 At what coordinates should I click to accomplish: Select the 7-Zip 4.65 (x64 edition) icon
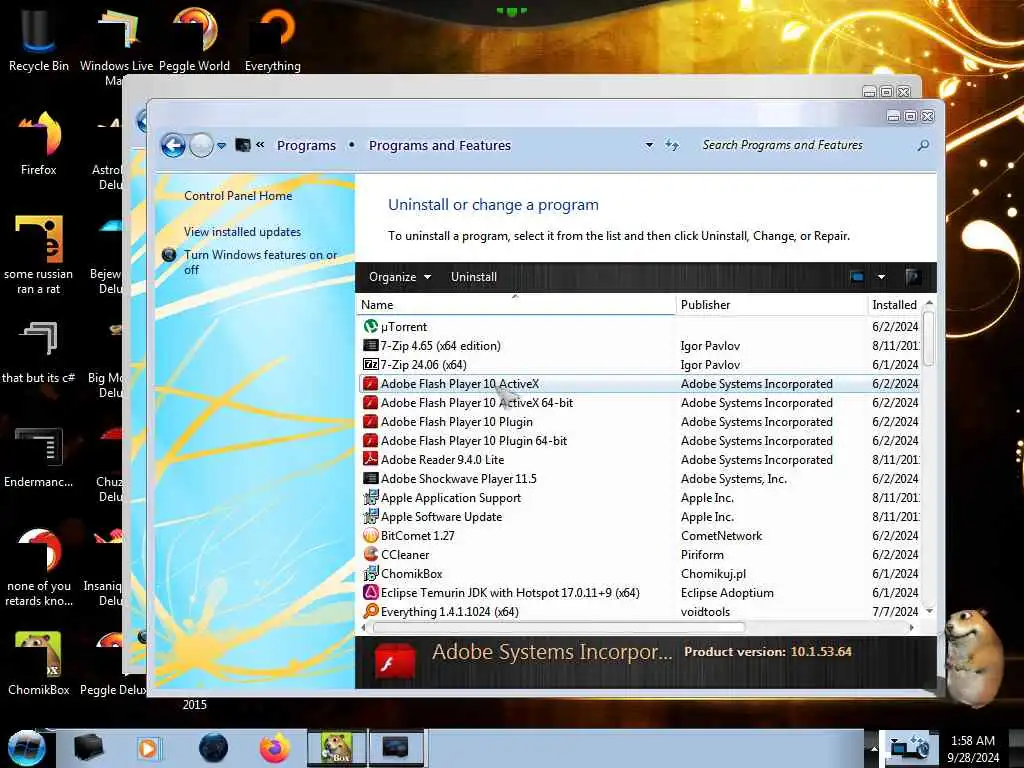(370, 345)
